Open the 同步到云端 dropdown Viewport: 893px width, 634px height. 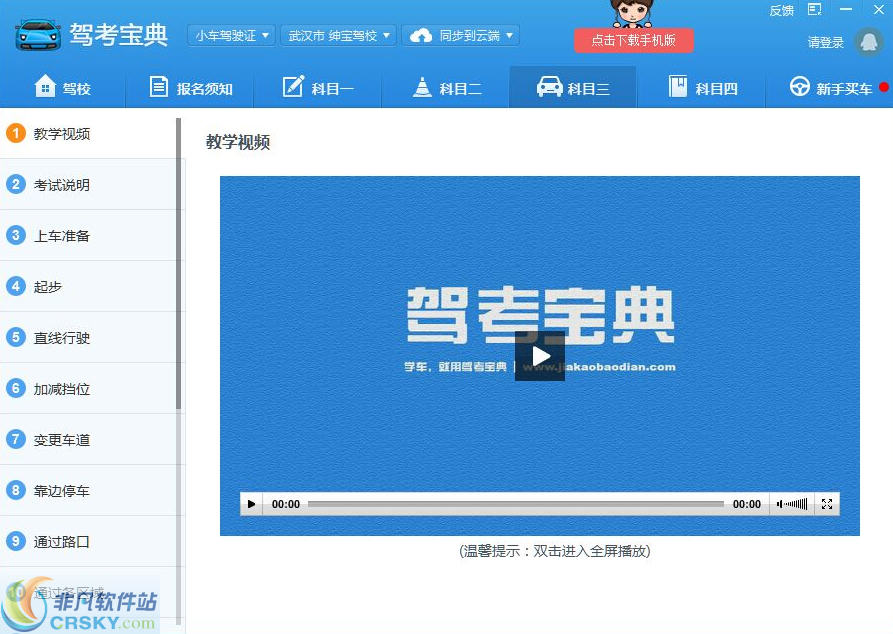(461, 35)
